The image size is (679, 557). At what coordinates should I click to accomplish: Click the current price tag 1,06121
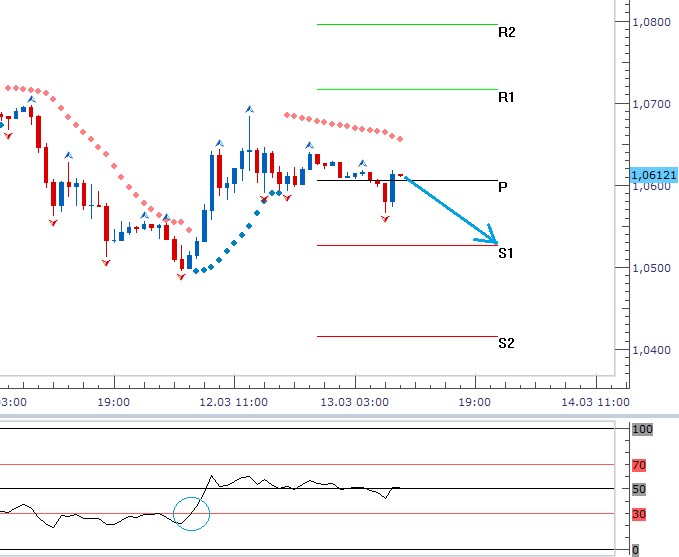pyautogui.click(x=653, y=175)
